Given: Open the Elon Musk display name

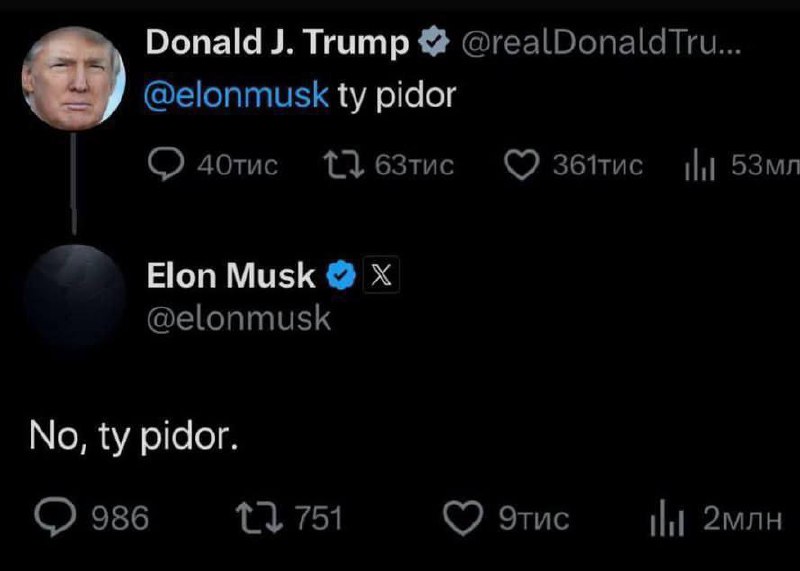Looking at the screenshot, I should pyautogui.click(x=231, y=275).
